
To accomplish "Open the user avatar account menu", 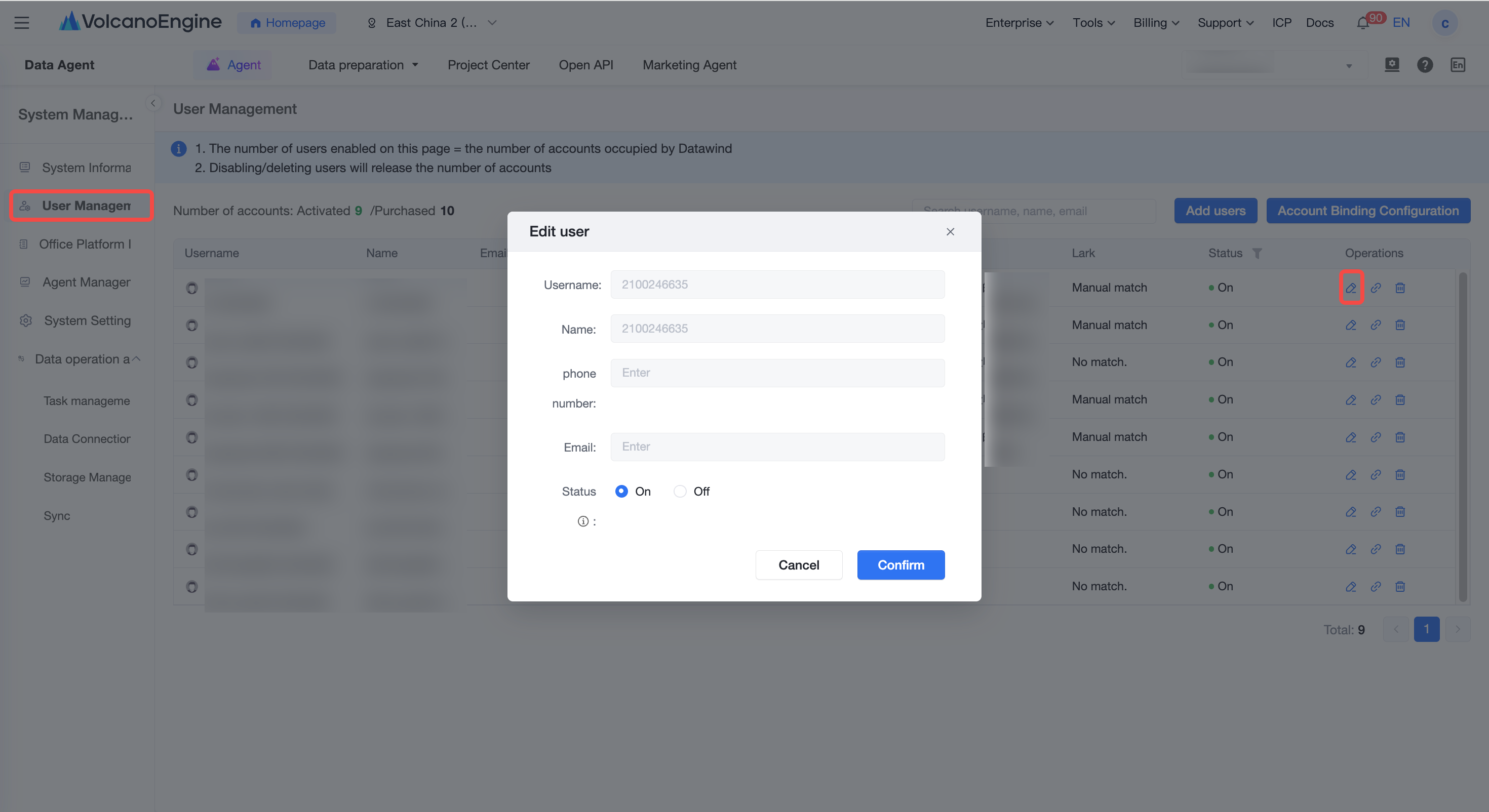I will tap(1444, 23).
